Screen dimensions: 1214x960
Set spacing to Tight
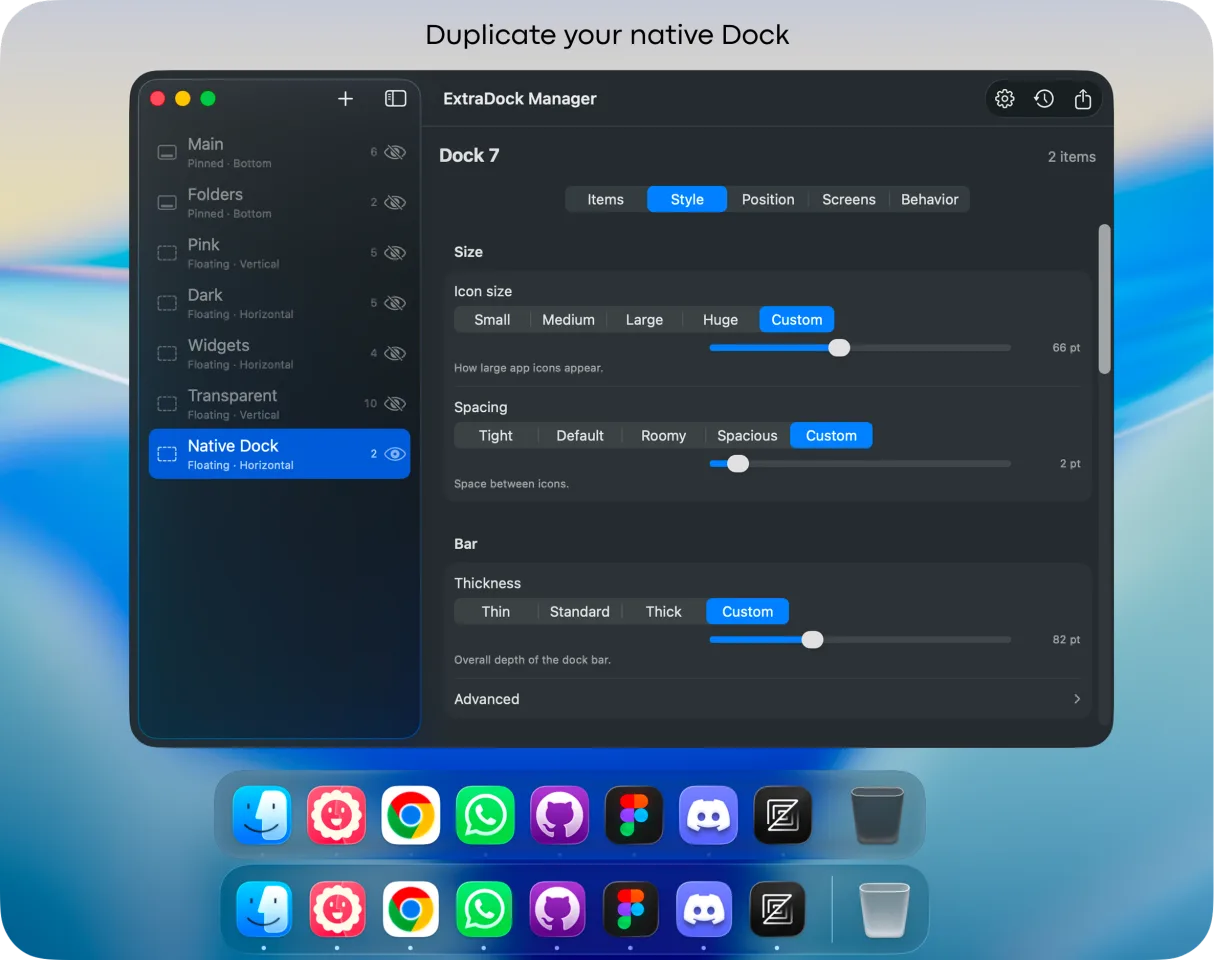(x=496, y=436)
